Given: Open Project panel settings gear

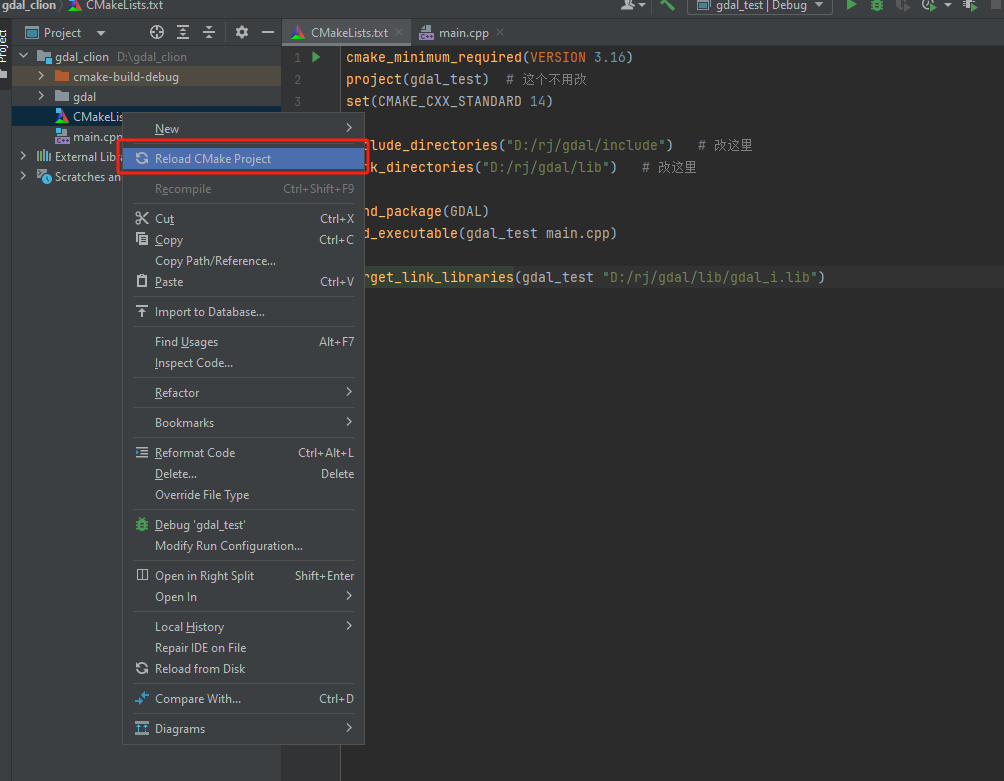Looking at the screenshot, I should 241,33.
